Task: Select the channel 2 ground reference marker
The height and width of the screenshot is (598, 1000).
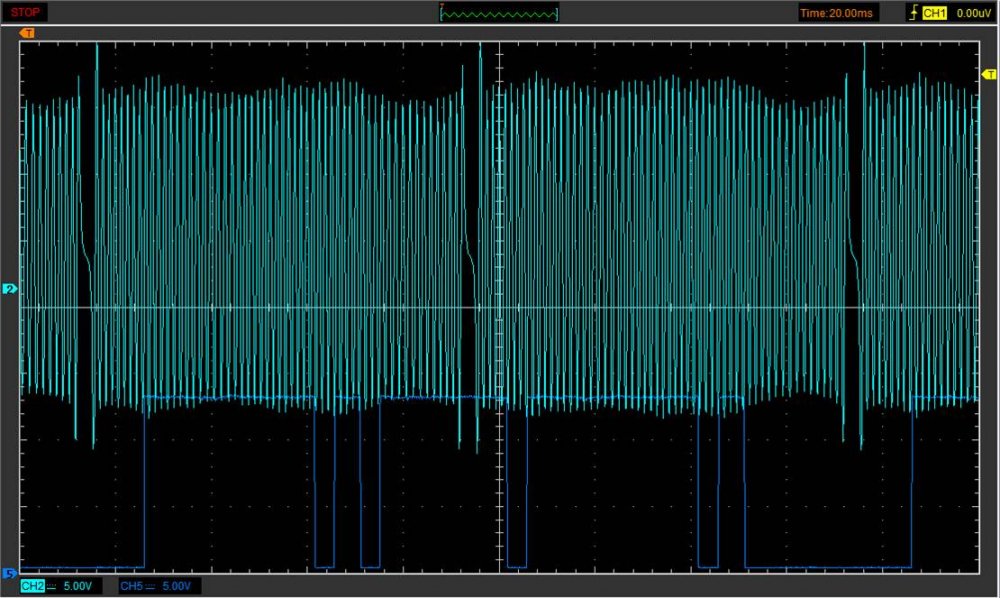Action: click(10, 289)
